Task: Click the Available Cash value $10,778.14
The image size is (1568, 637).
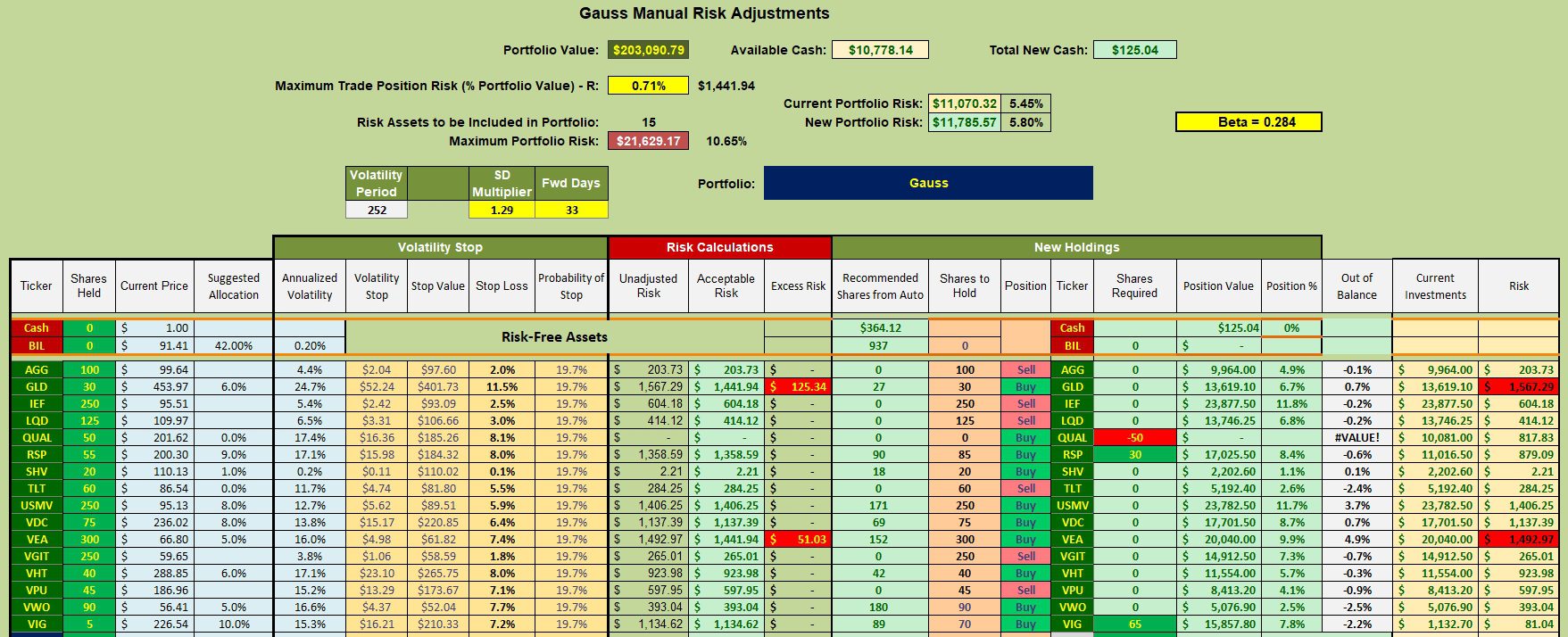Action: click(880, 50)
